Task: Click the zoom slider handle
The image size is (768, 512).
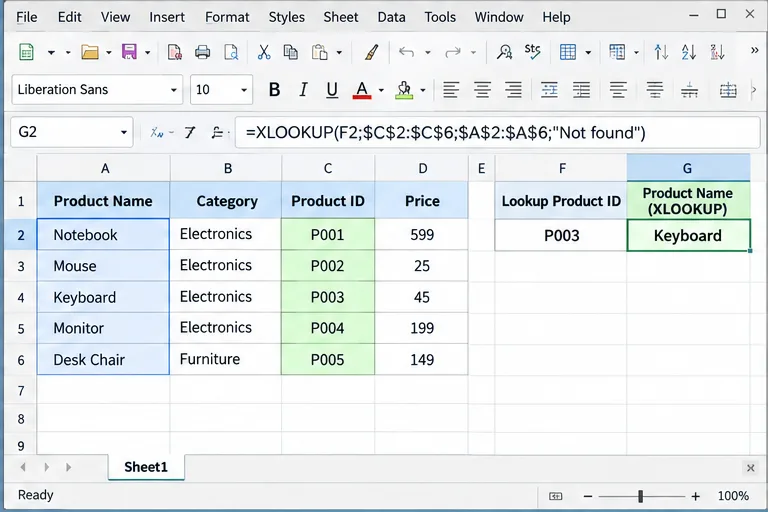Action: pyautogui.click(x=640, y=496)
